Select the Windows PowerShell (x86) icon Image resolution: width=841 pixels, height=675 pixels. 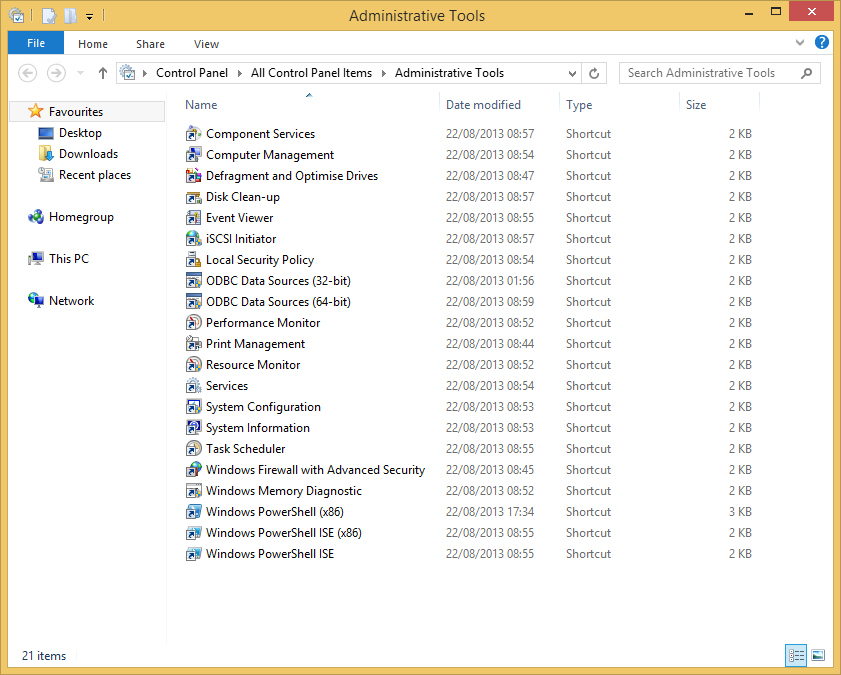pos(193,511)
